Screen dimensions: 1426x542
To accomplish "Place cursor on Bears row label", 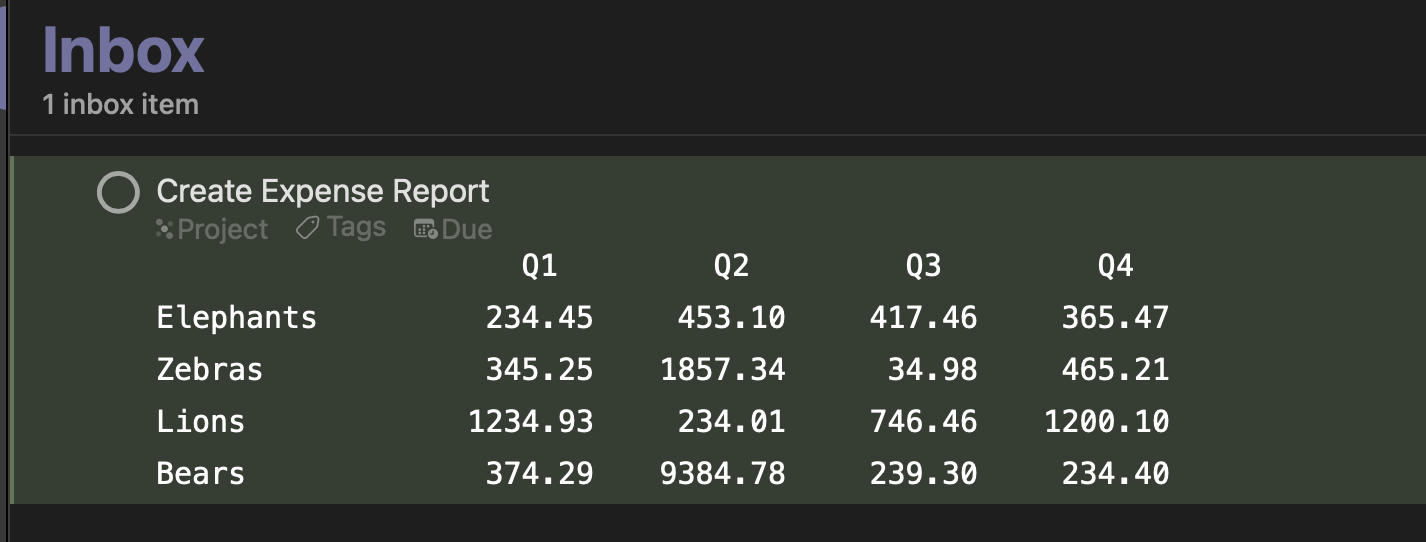I will click(201, 474).
